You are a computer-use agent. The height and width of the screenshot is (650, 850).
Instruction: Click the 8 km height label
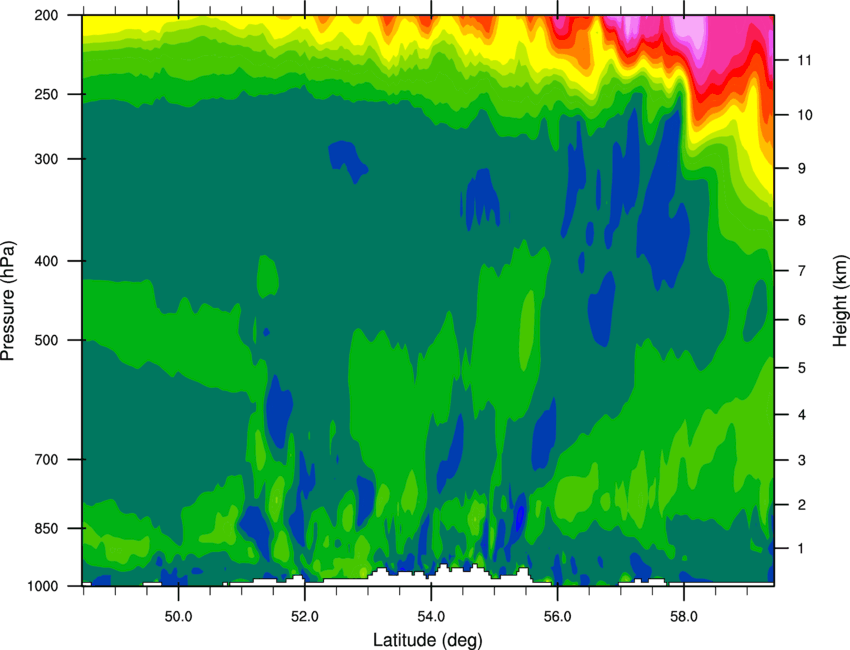[x=802, y=220]
